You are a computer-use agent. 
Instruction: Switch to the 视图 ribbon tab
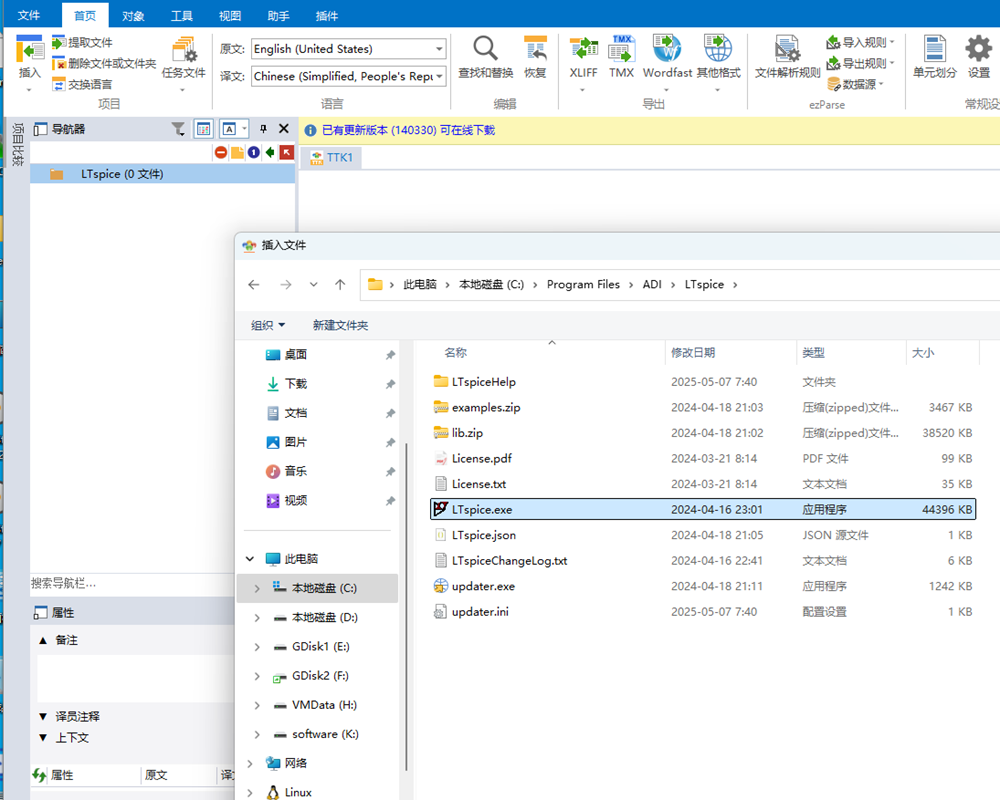pyautogui.click(x=230, y=15)
